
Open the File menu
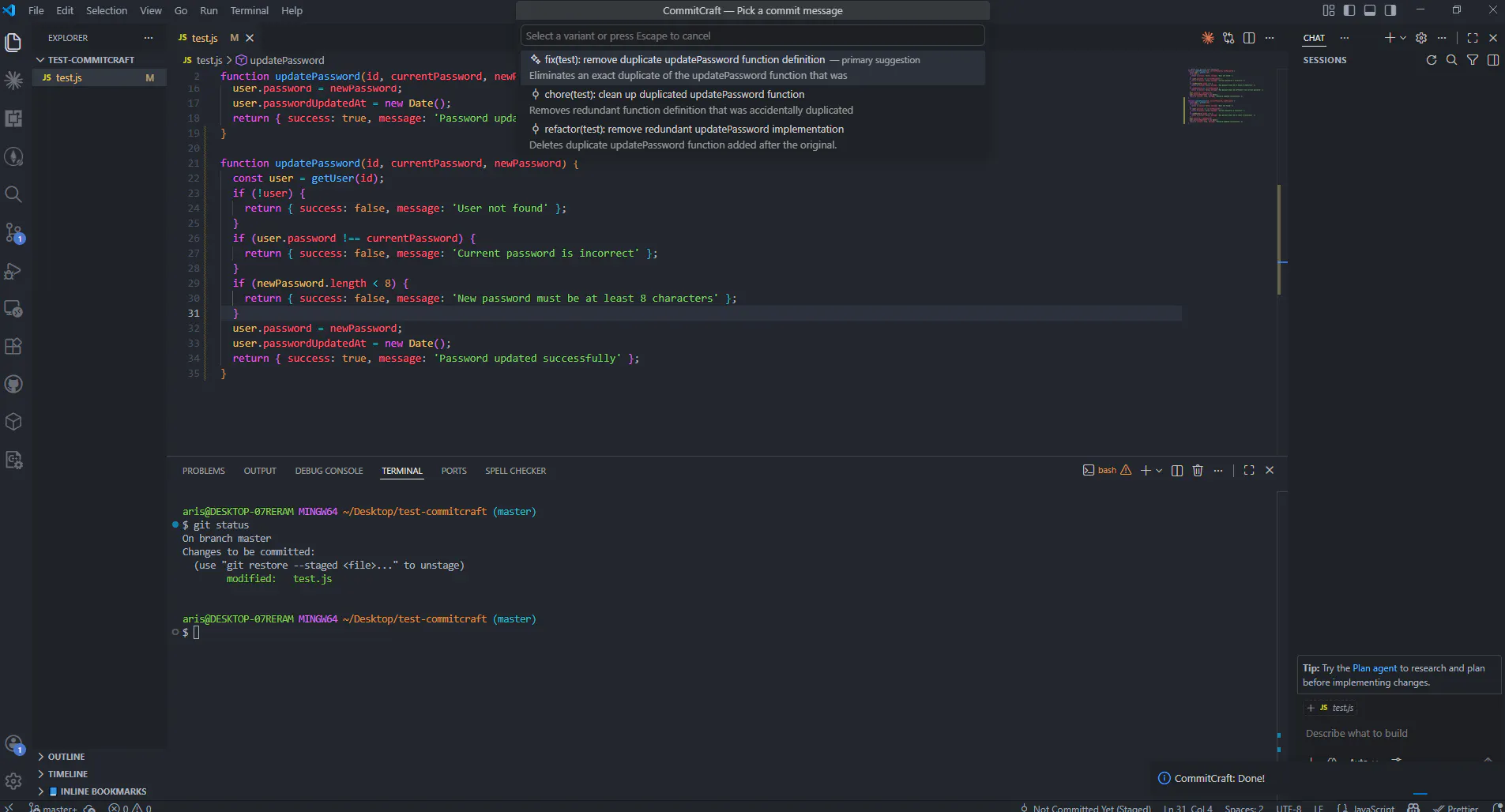[x=36, y=10]
